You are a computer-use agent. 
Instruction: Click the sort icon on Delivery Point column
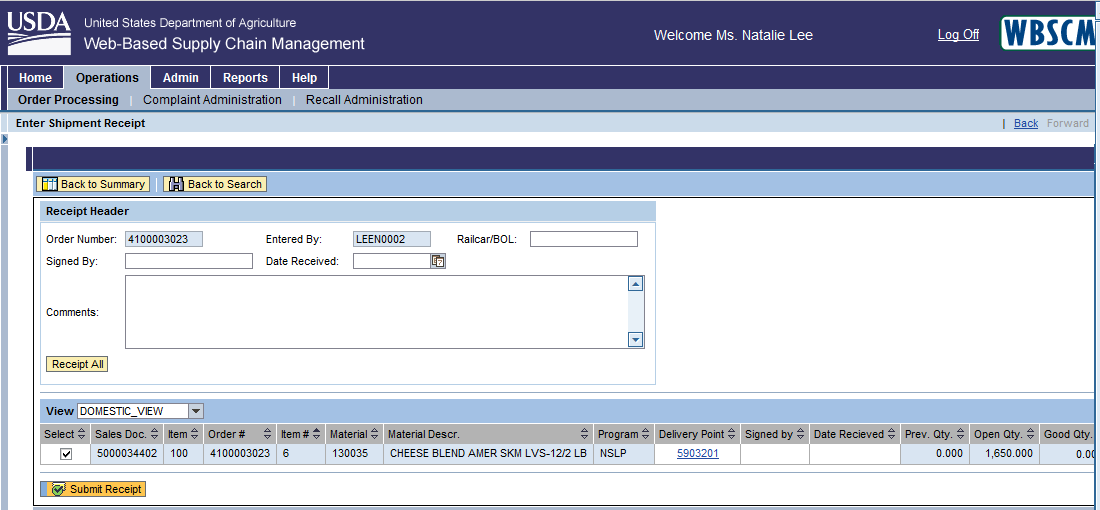[x=732, y=435]
